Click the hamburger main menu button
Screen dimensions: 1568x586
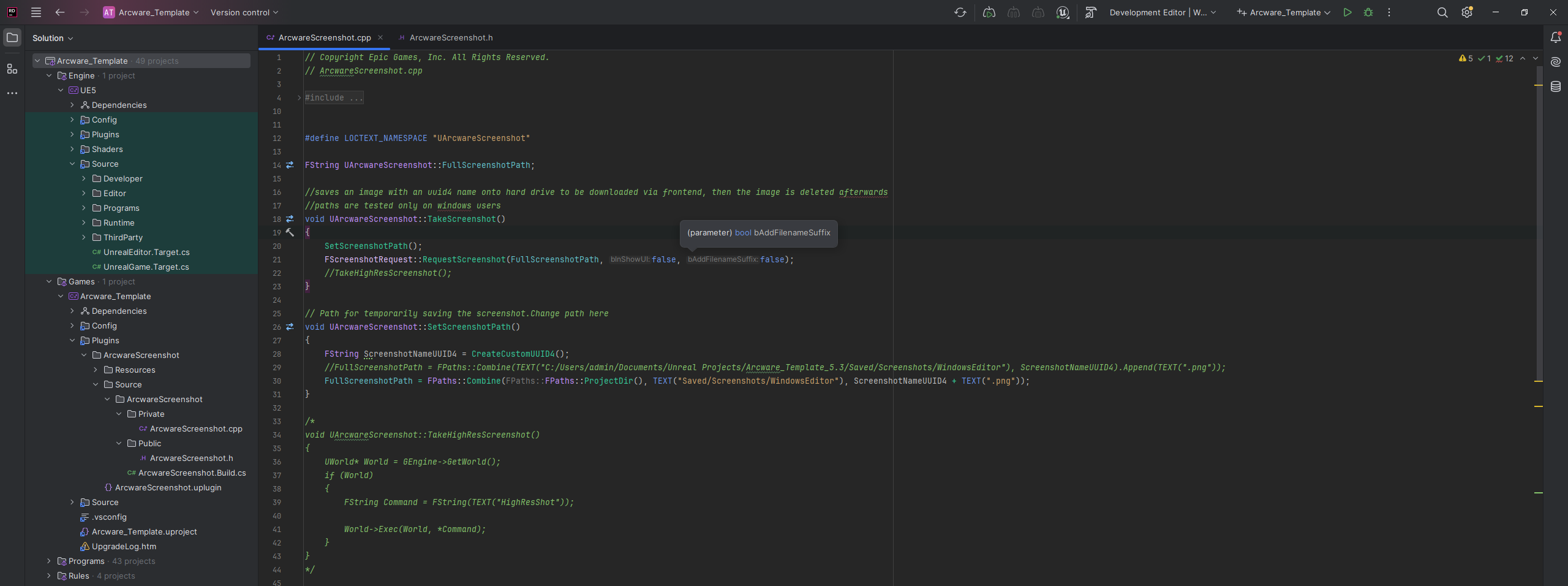click(x=36, y=12)
